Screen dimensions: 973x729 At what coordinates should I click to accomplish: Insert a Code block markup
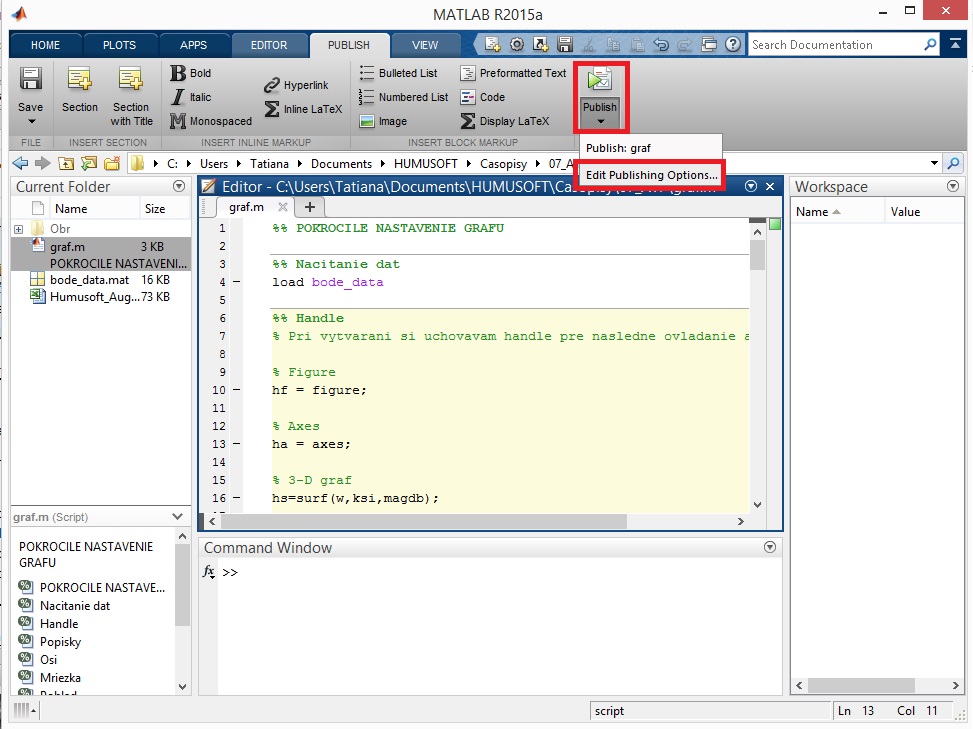pos(483,97)
